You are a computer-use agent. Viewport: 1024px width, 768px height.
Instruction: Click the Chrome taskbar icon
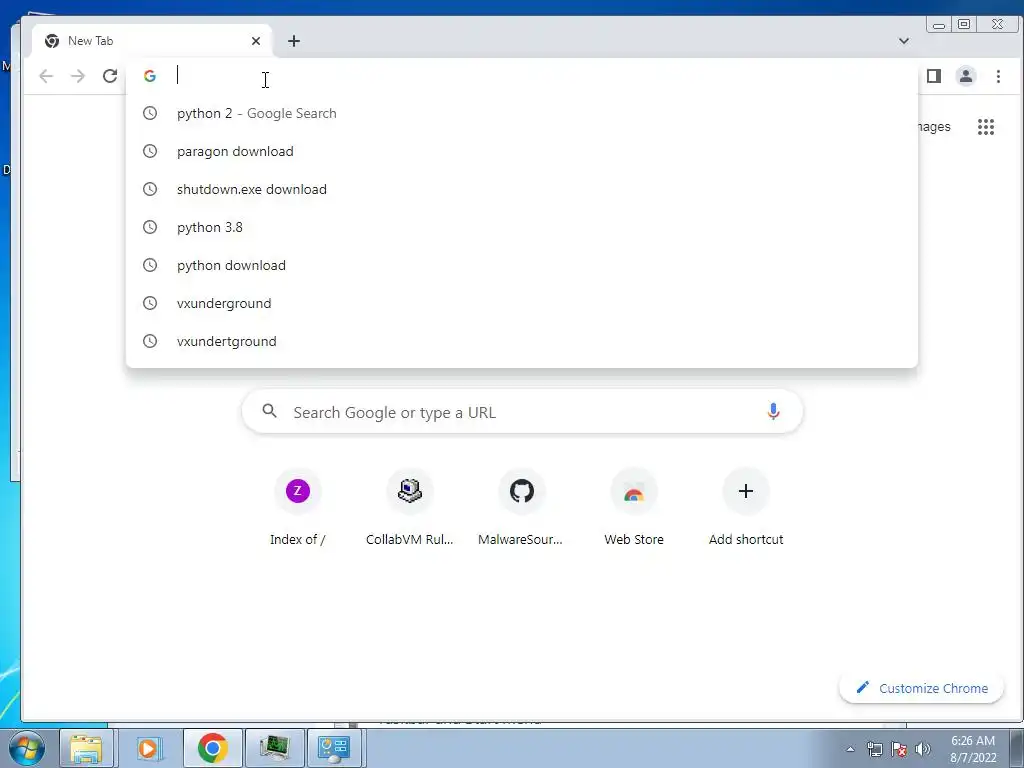click(x=212, y=748)
